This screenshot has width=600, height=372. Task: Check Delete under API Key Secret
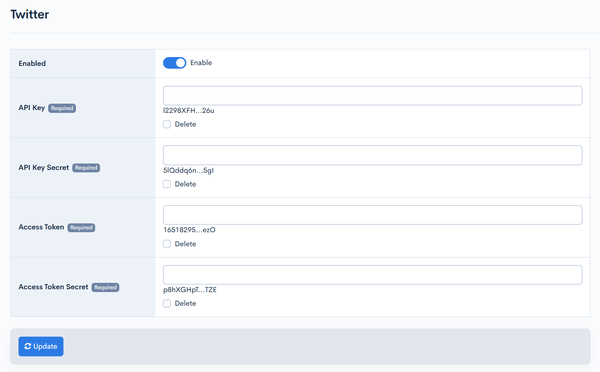(167, 184)
